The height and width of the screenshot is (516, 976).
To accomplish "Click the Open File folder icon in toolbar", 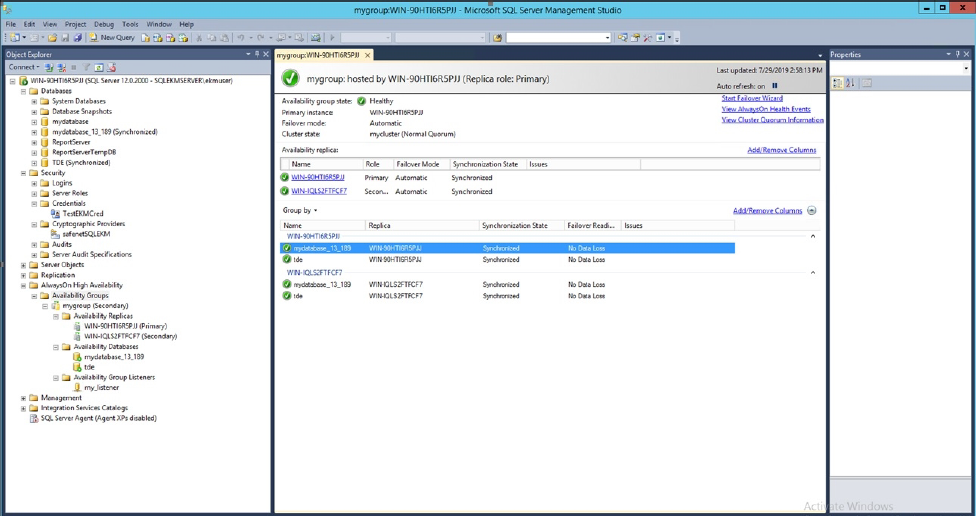I will (x=52, y=38).
